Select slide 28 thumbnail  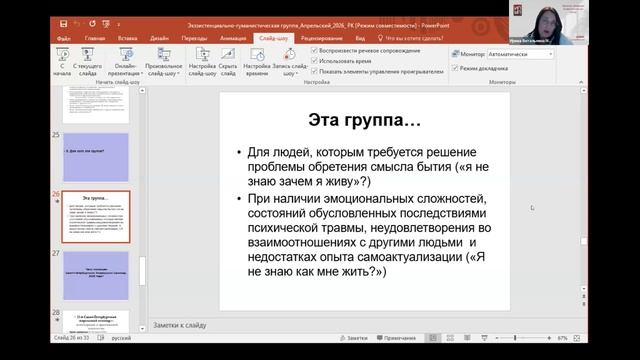click(96, 322)
